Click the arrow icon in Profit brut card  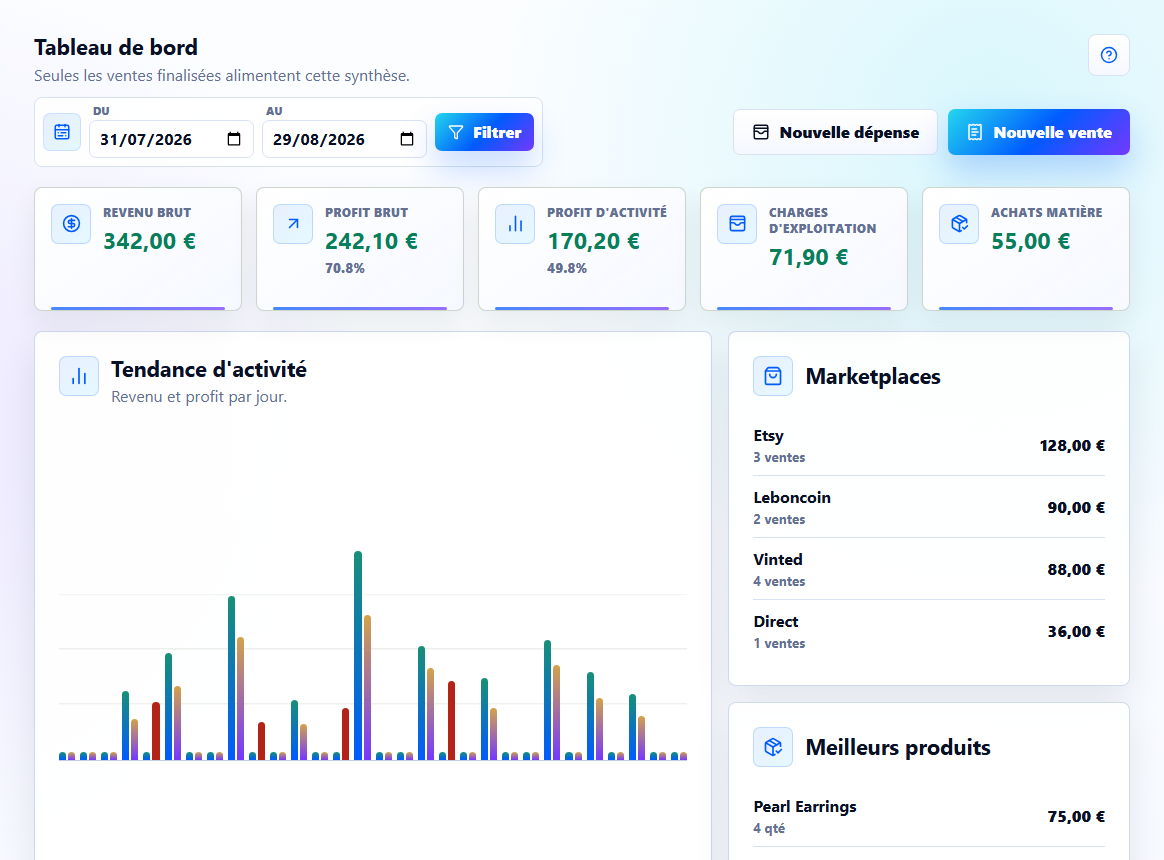pos(293,224)
